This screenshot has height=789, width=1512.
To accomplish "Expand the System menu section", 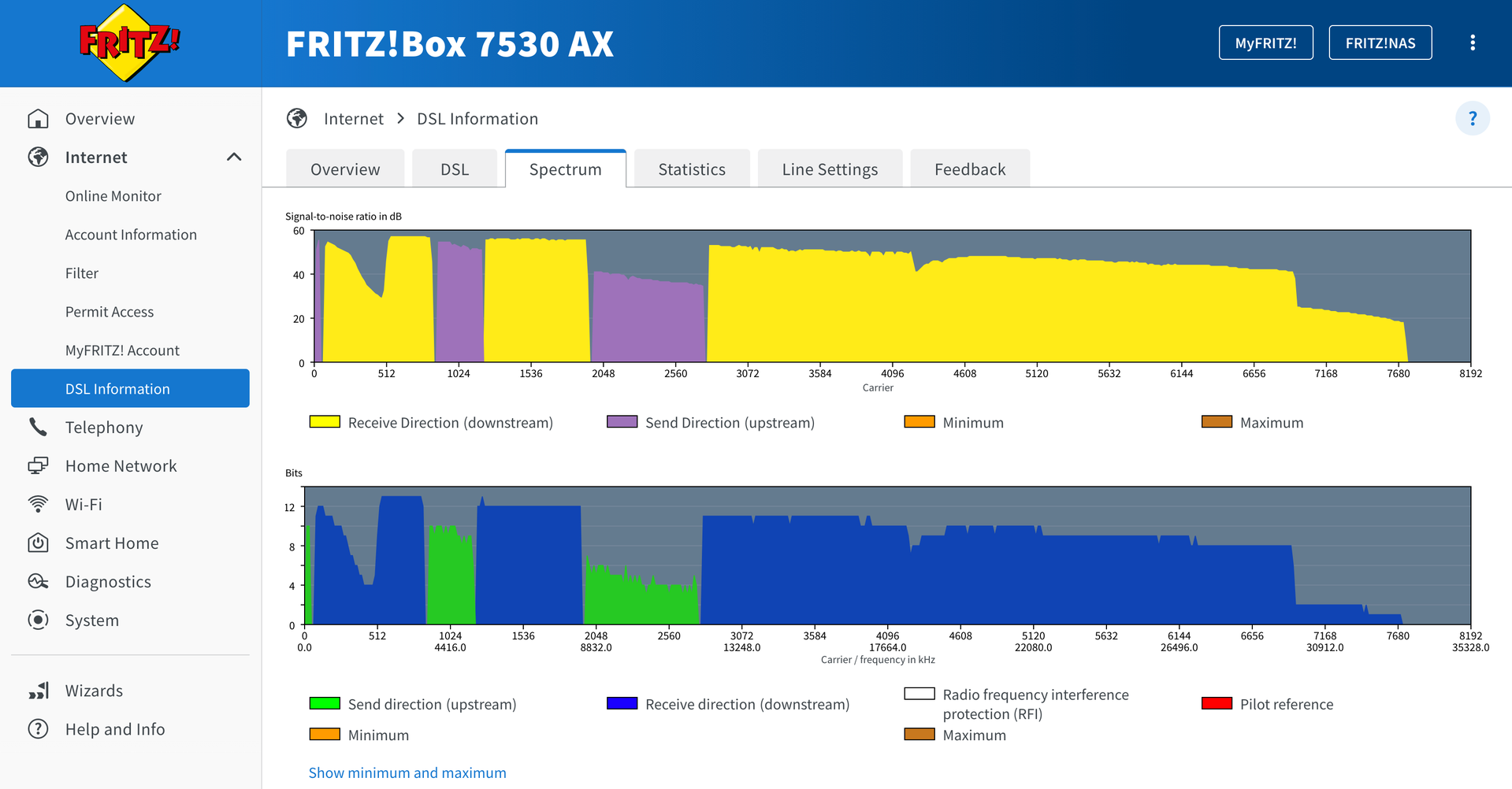I will click(x=91, y=620).
